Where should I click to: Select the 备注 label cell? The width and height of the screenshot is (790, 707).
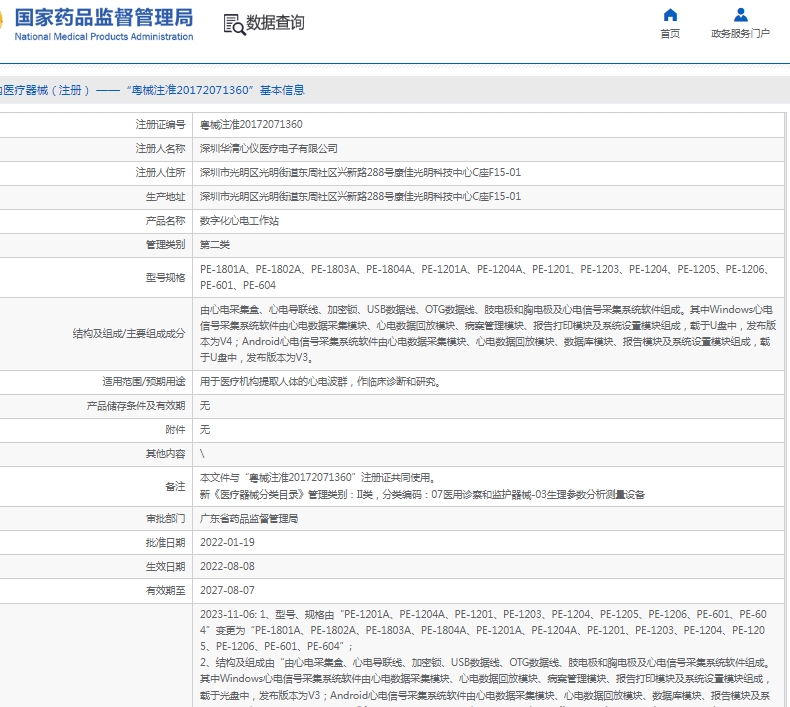pyautogui.click(x=96, y=487)
